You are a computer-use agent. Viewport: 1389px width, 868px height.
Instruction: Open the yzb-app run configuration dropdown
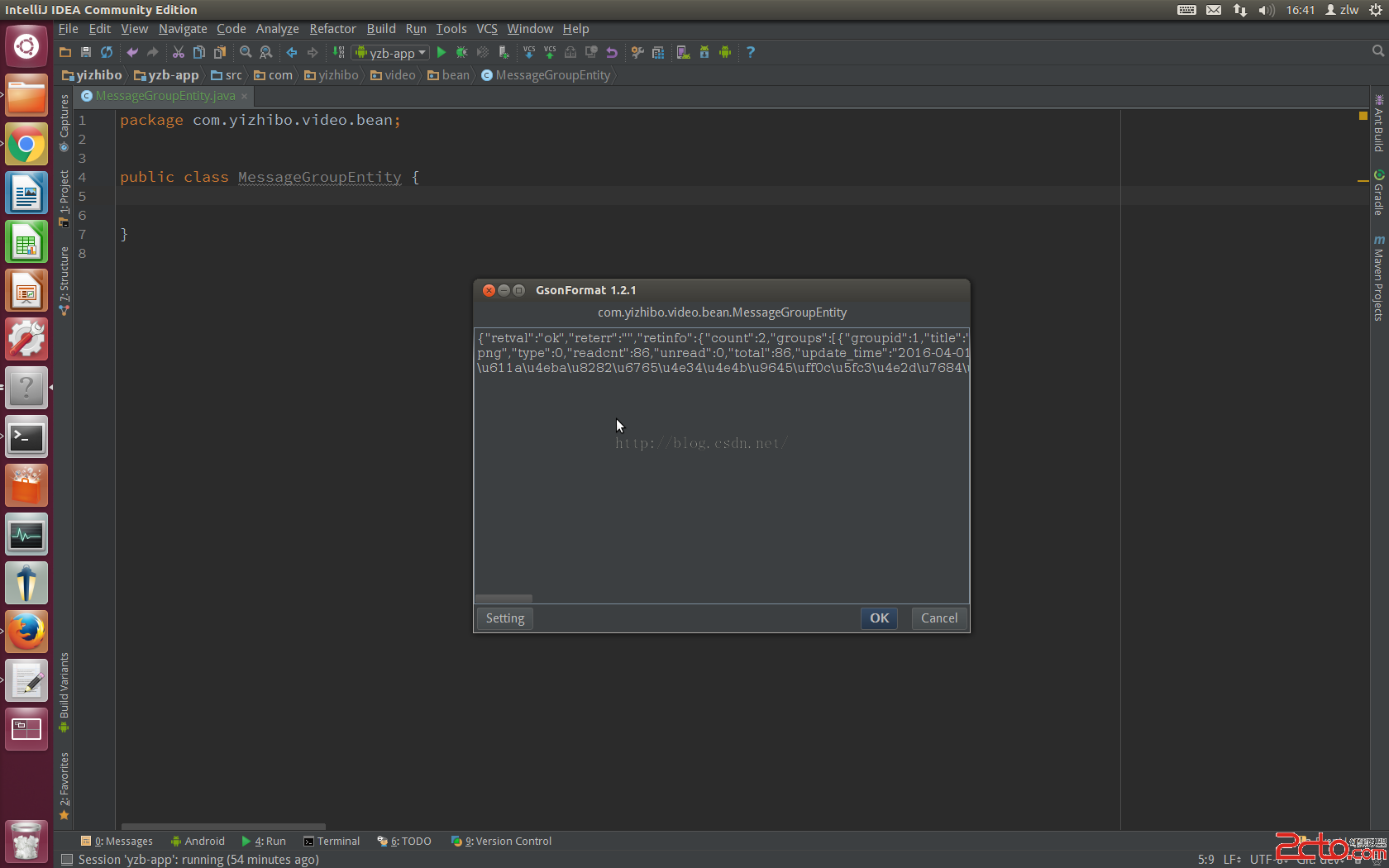tap(391, 52)
